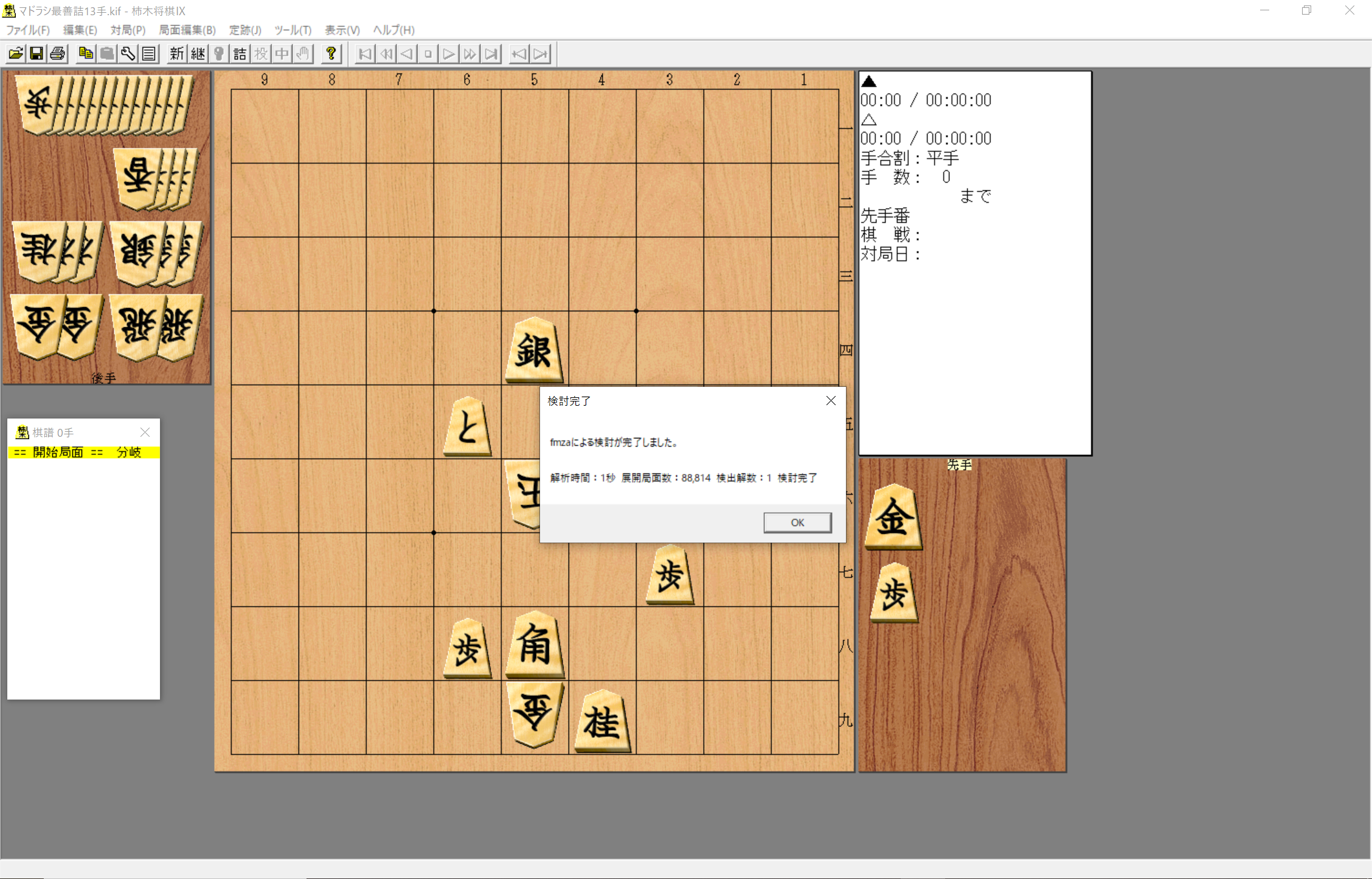Click the list view toolbar icon
The width and height of the screenshot is (1372, 879).
click(x=149, y=54)
